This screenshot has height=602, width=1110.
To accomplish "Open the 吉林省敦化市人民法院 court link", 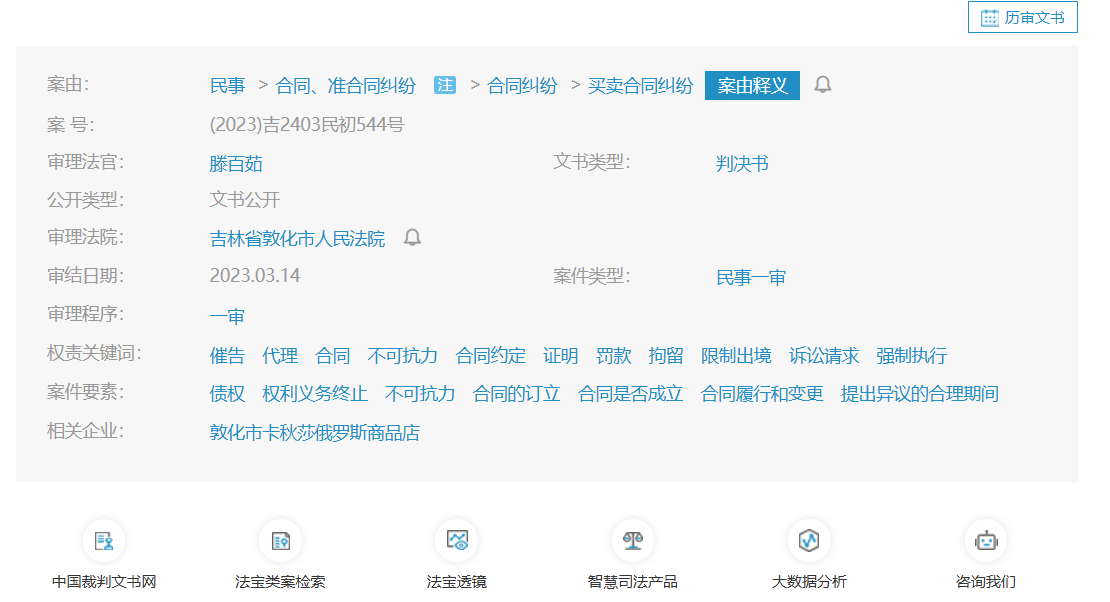I will click(x=297, y=239).
